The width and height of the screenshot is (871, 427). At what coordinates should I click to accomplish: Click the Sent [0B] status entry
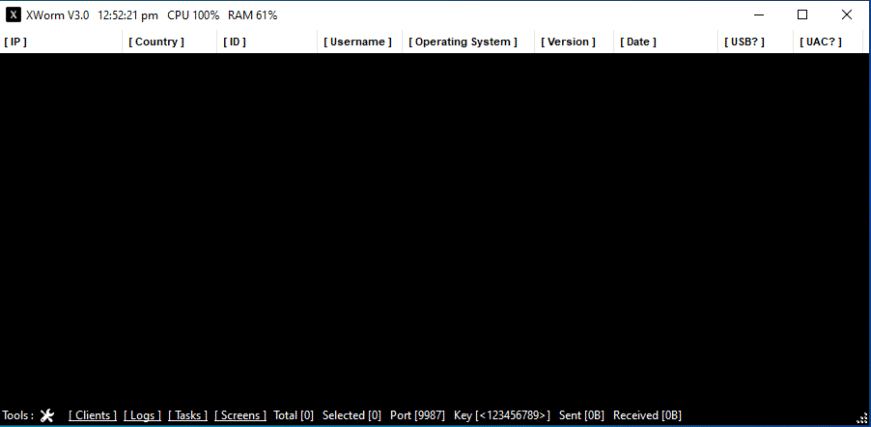(x=582, y=415)
